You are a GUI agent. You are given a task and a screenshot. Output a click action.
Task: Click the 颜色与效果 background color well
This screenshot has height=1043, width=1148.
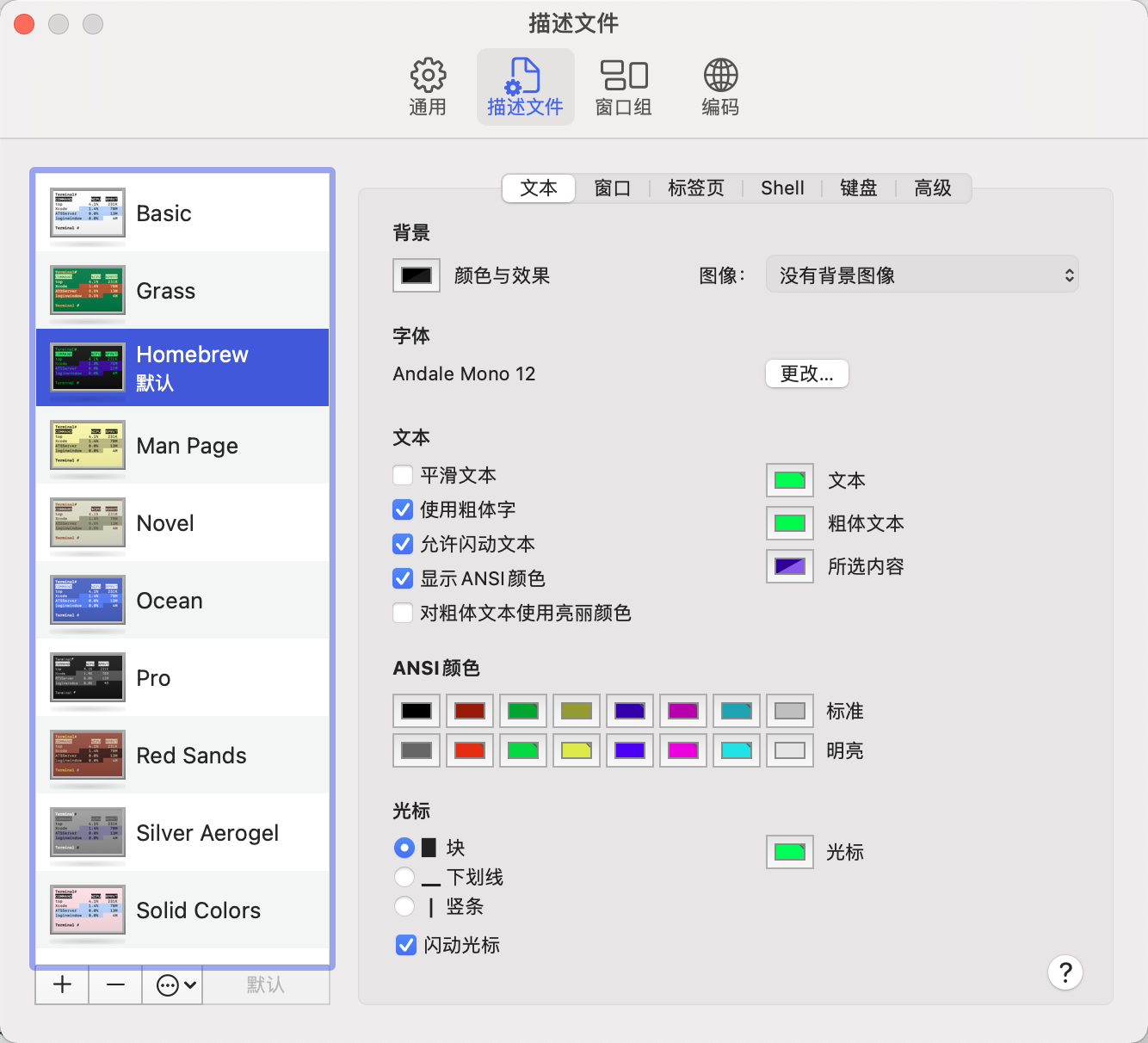coord(417,275)
